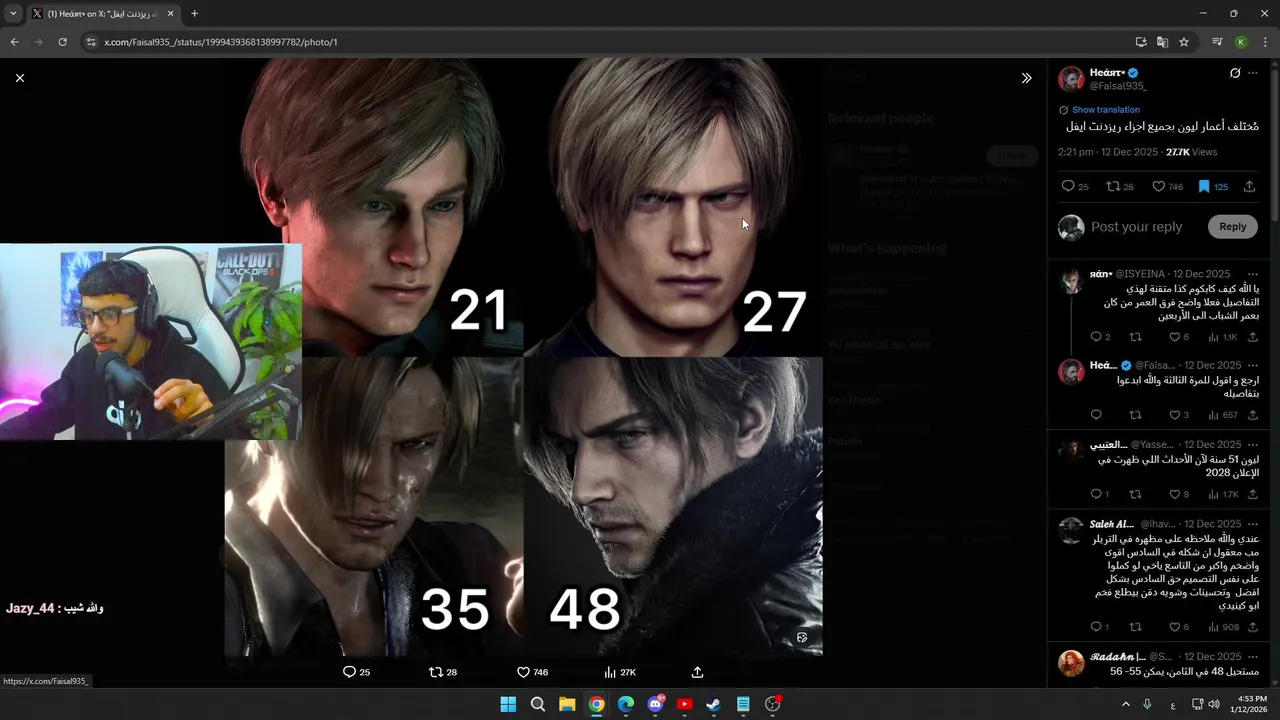Screen dimensions: 1280x720
Task: Like the author's reply showing 3
Action: (x=1179, y=415)
